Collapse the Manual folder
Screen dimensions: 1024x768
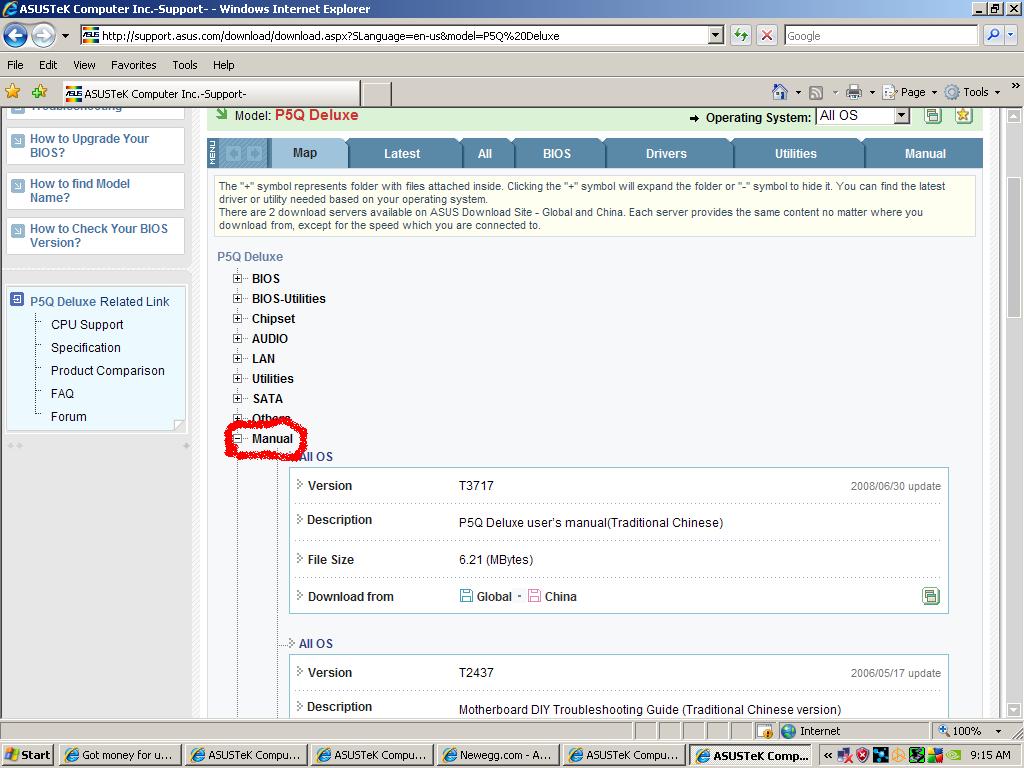click(238, 438)
